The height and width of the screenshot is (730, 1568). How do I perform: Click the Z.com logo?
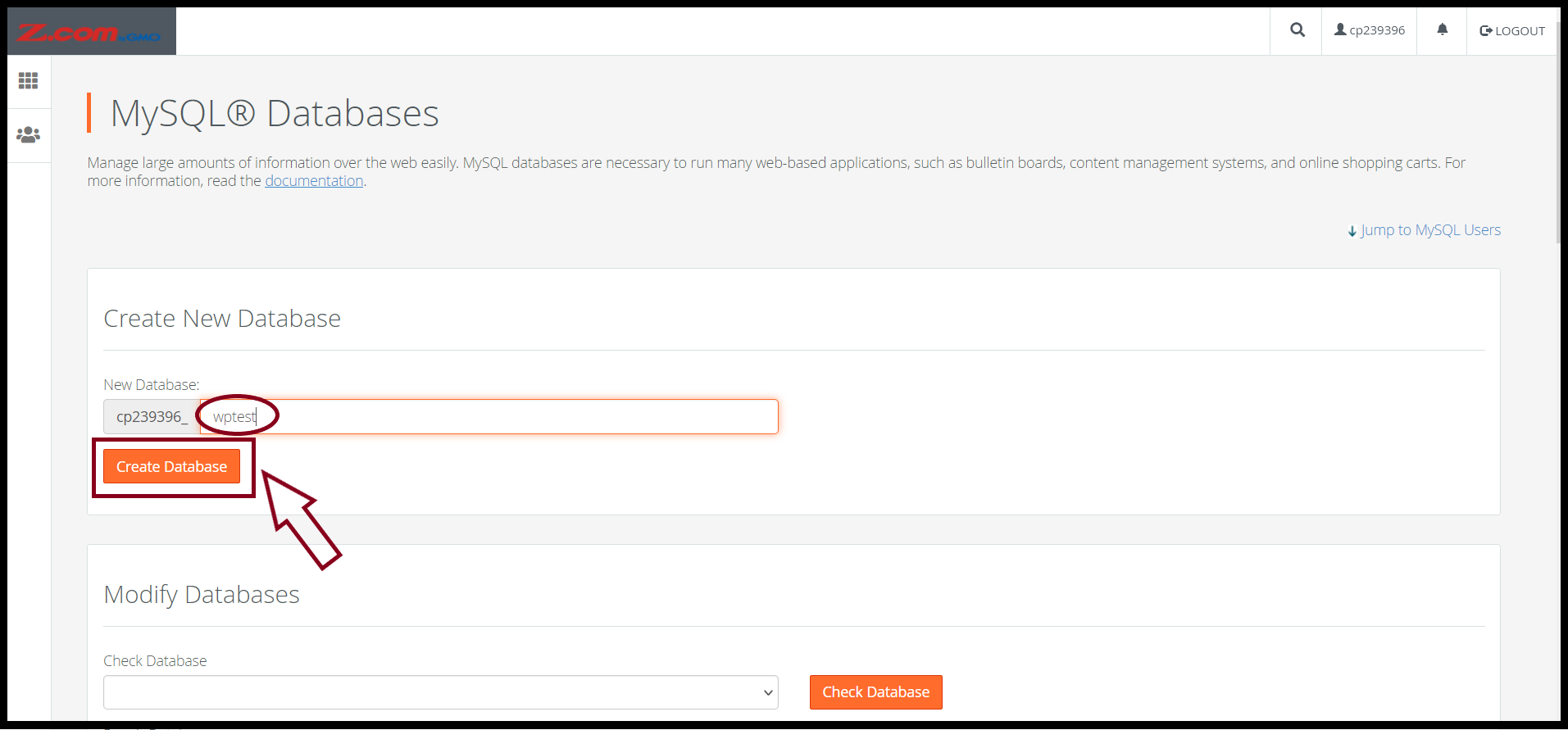91,31
